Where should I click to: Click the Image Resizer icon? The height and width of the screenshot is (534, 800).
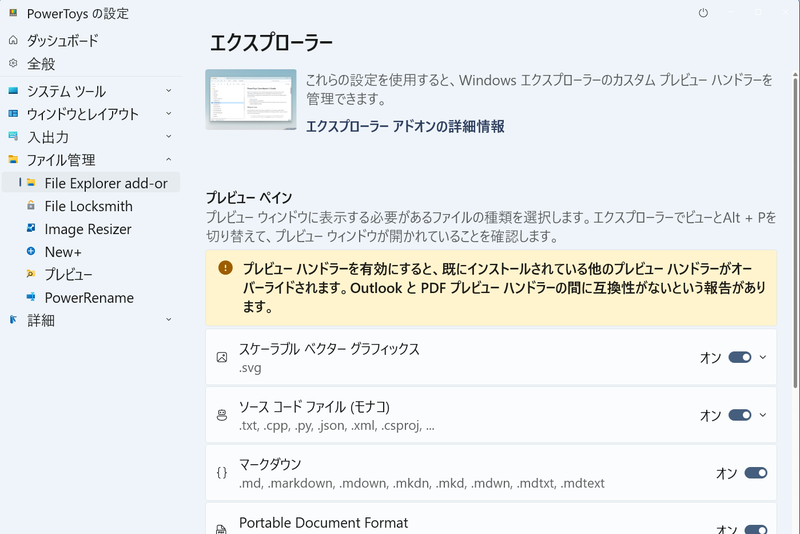tap(31, 228)
